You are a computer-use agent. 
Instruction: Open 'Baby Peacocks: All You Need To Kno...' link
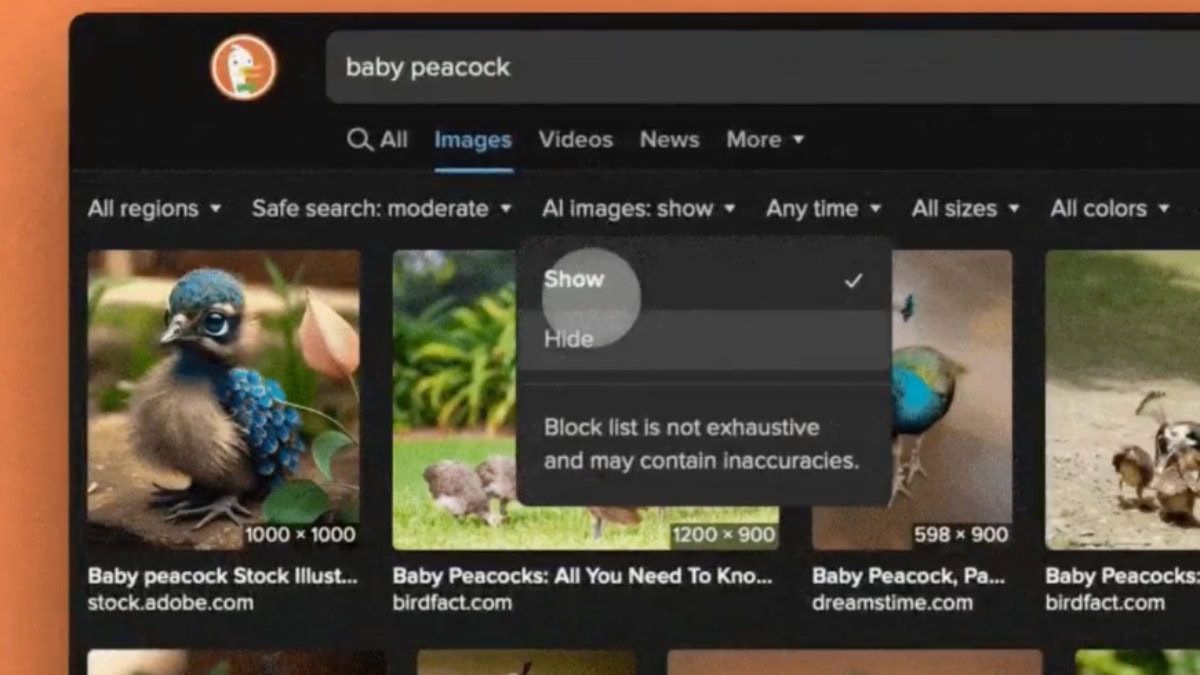(x=582, y=576)
